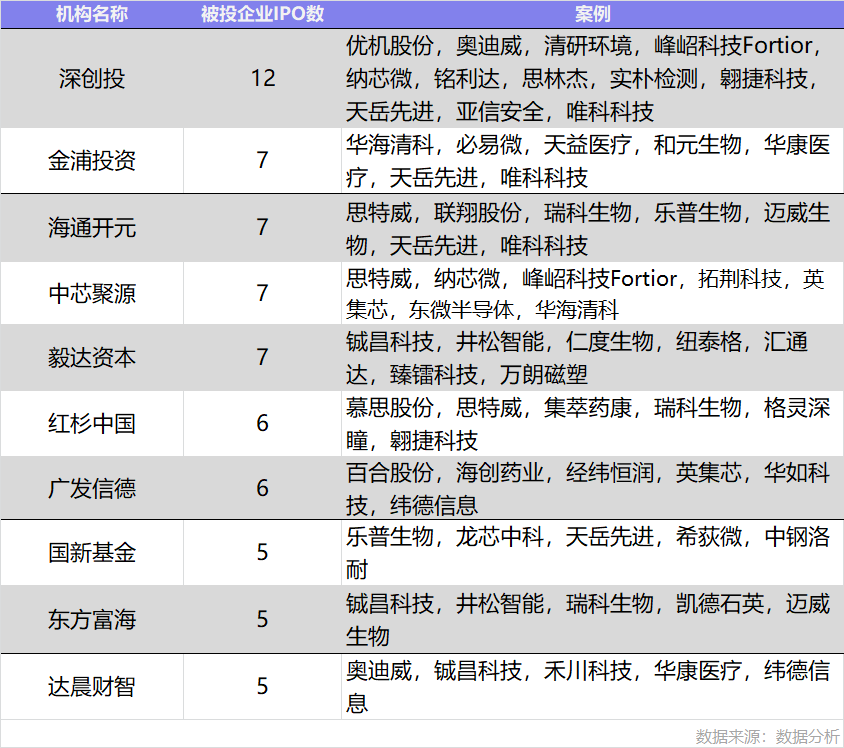Click the IPO count for 金浦投资

click(x=262, y=160)
